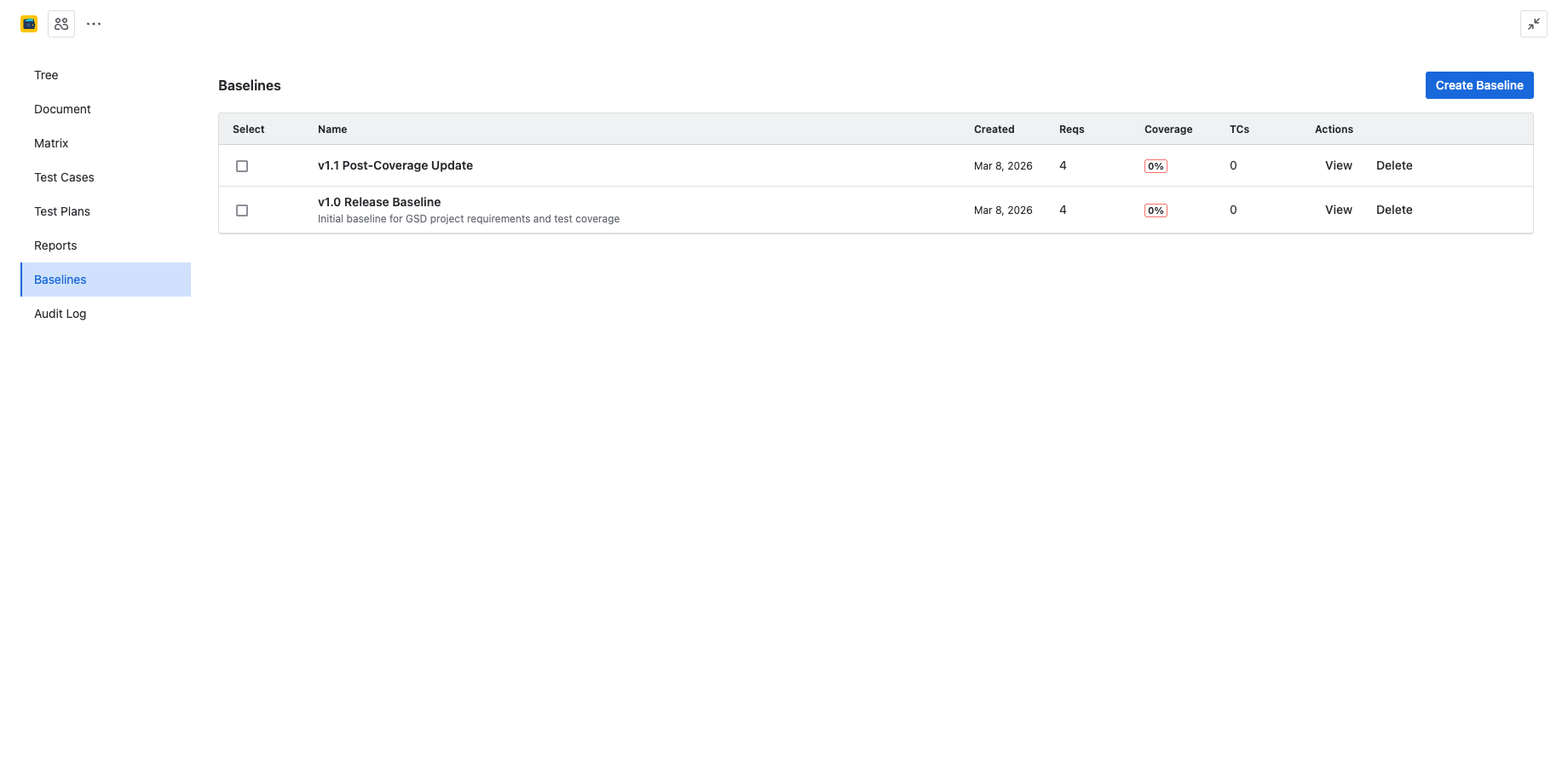
Task: Check the v1.1 Post-Coverage Update checkbox
Action: coord(242,166)
